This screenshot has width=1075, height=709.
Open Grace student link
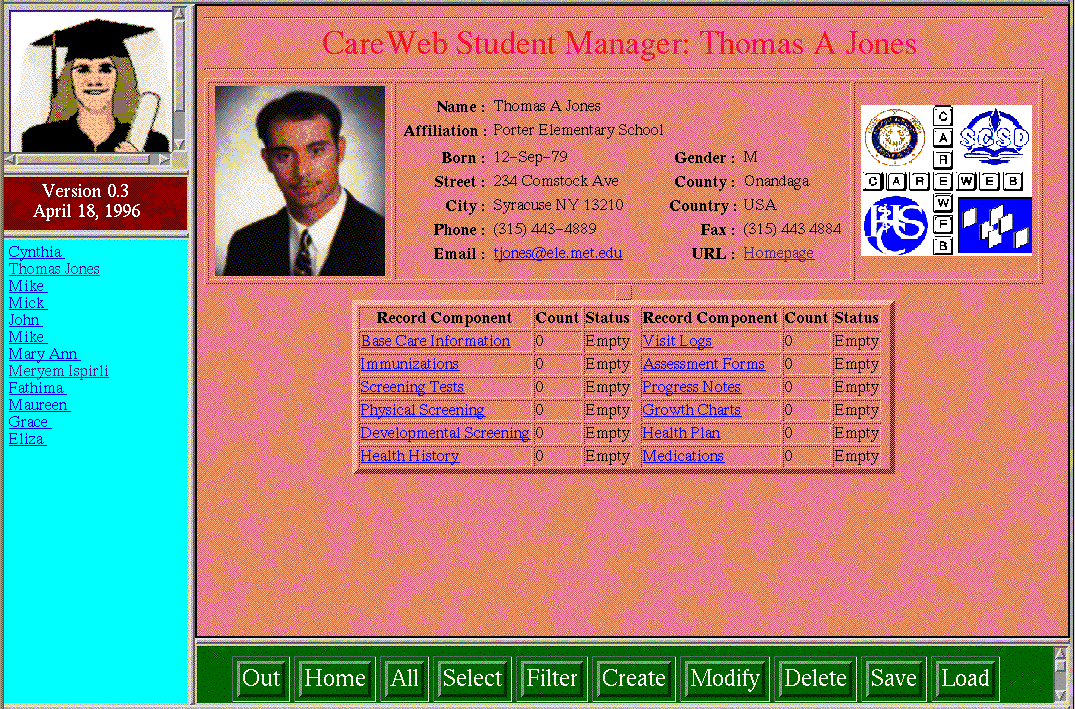pyautogui.click(x=29, y=422)
